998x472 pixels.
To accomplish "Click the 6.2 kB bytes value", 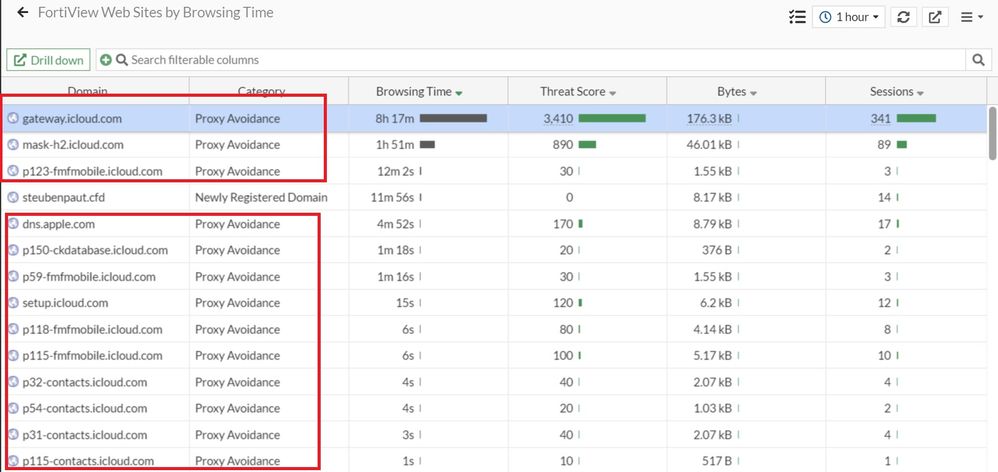I will coord(715,303).
